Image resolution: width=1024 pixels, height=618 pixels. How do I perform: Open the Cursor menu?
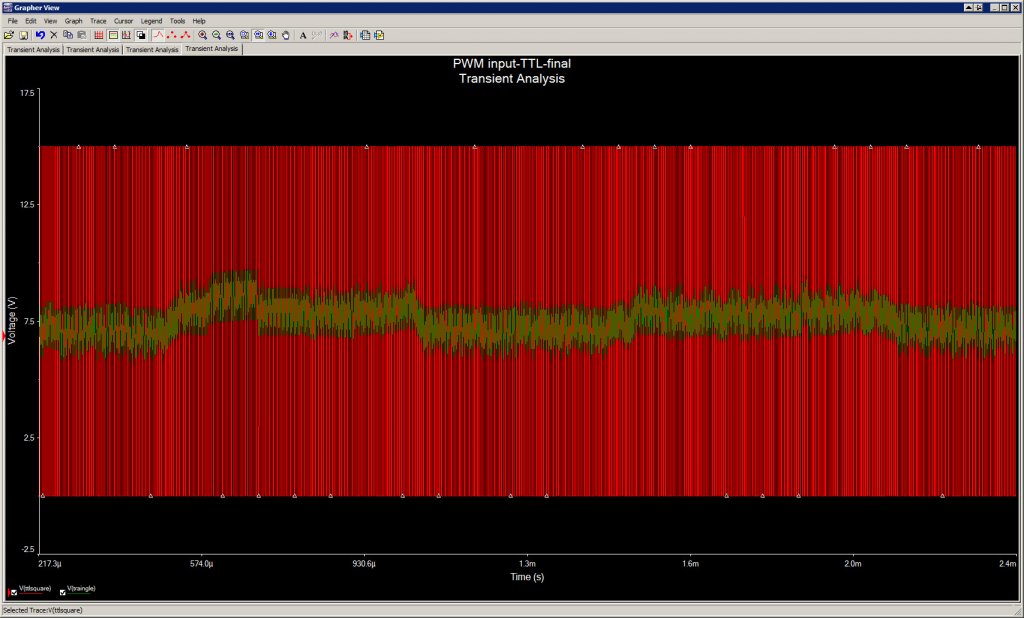123,21
